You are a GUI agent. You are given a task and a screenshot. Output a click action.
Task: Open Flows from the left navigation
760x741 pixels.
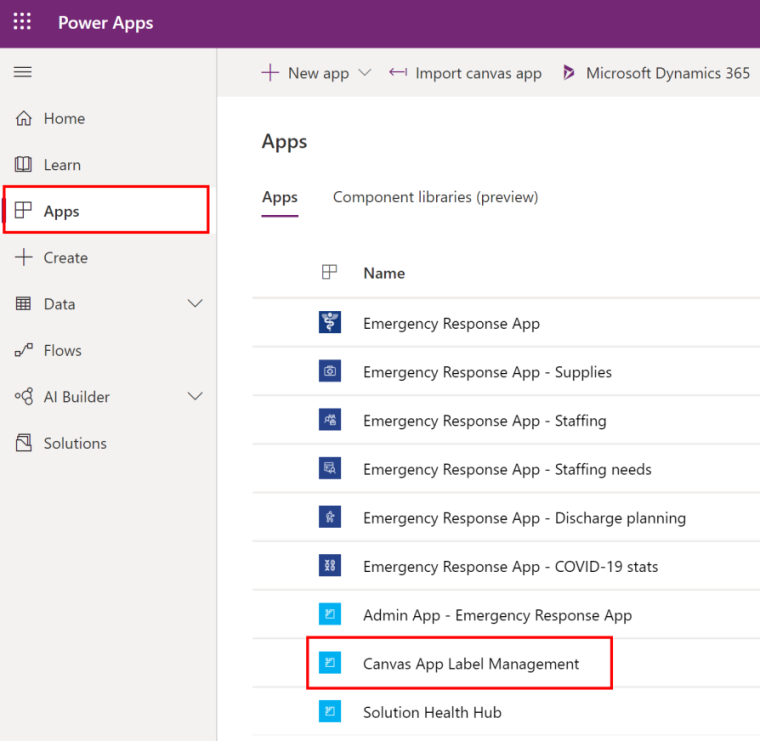point(62,350)
